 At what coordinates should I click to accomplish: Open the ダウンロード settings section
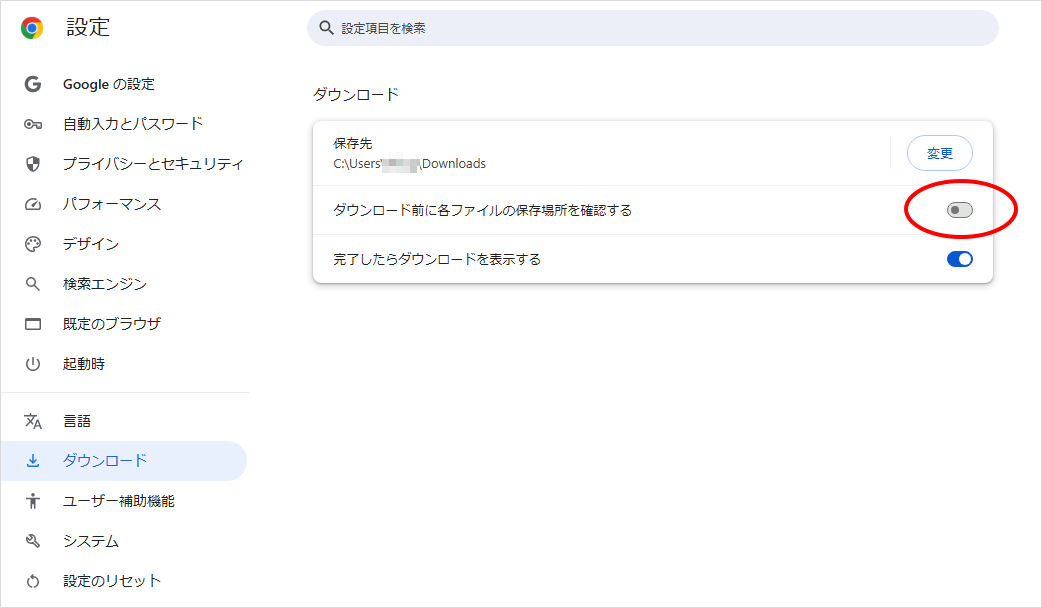tap(105, 461)
